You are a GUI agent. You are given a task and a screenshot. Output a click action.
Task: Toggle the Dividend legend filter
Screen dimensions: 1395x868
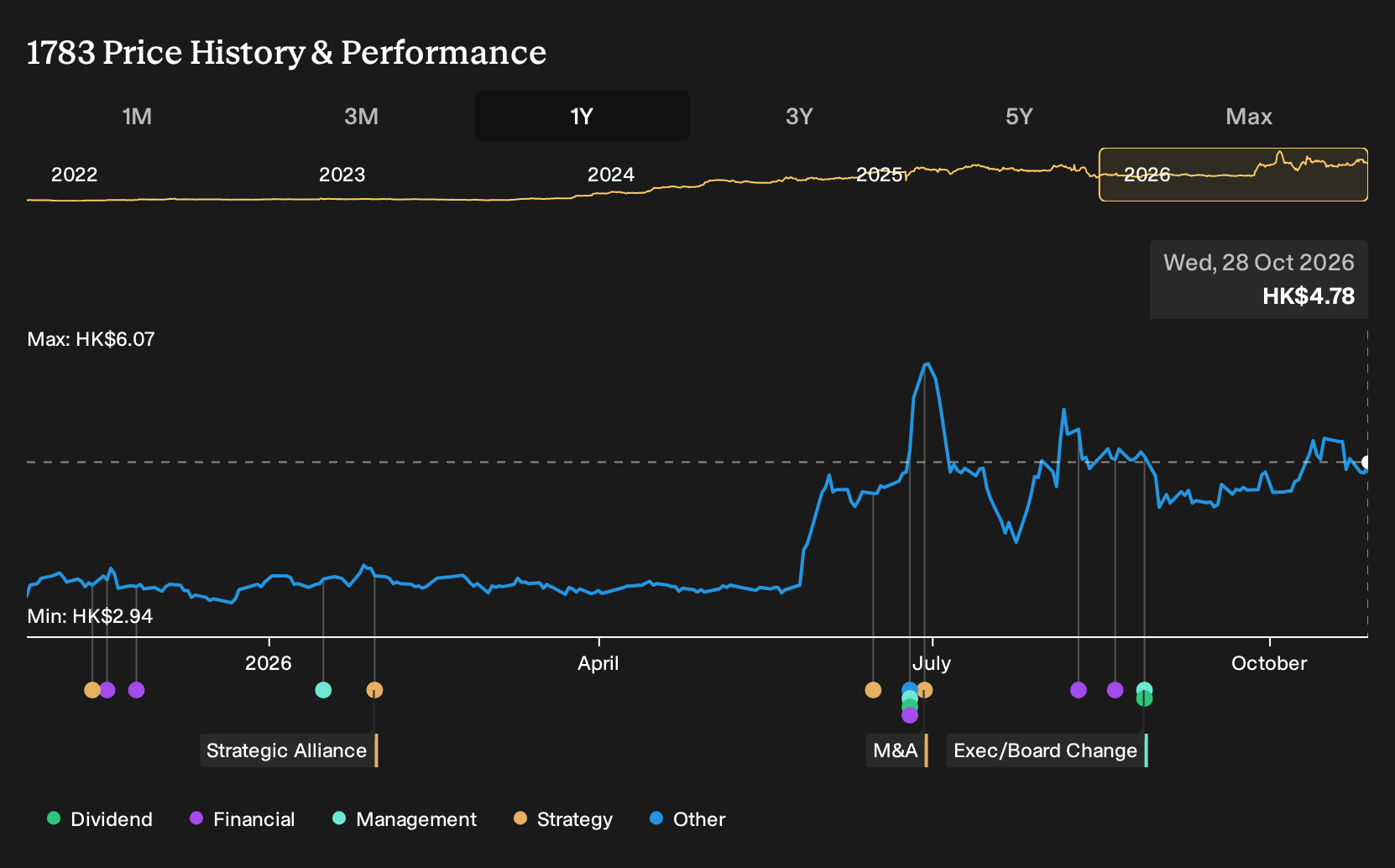coord(100,819)
